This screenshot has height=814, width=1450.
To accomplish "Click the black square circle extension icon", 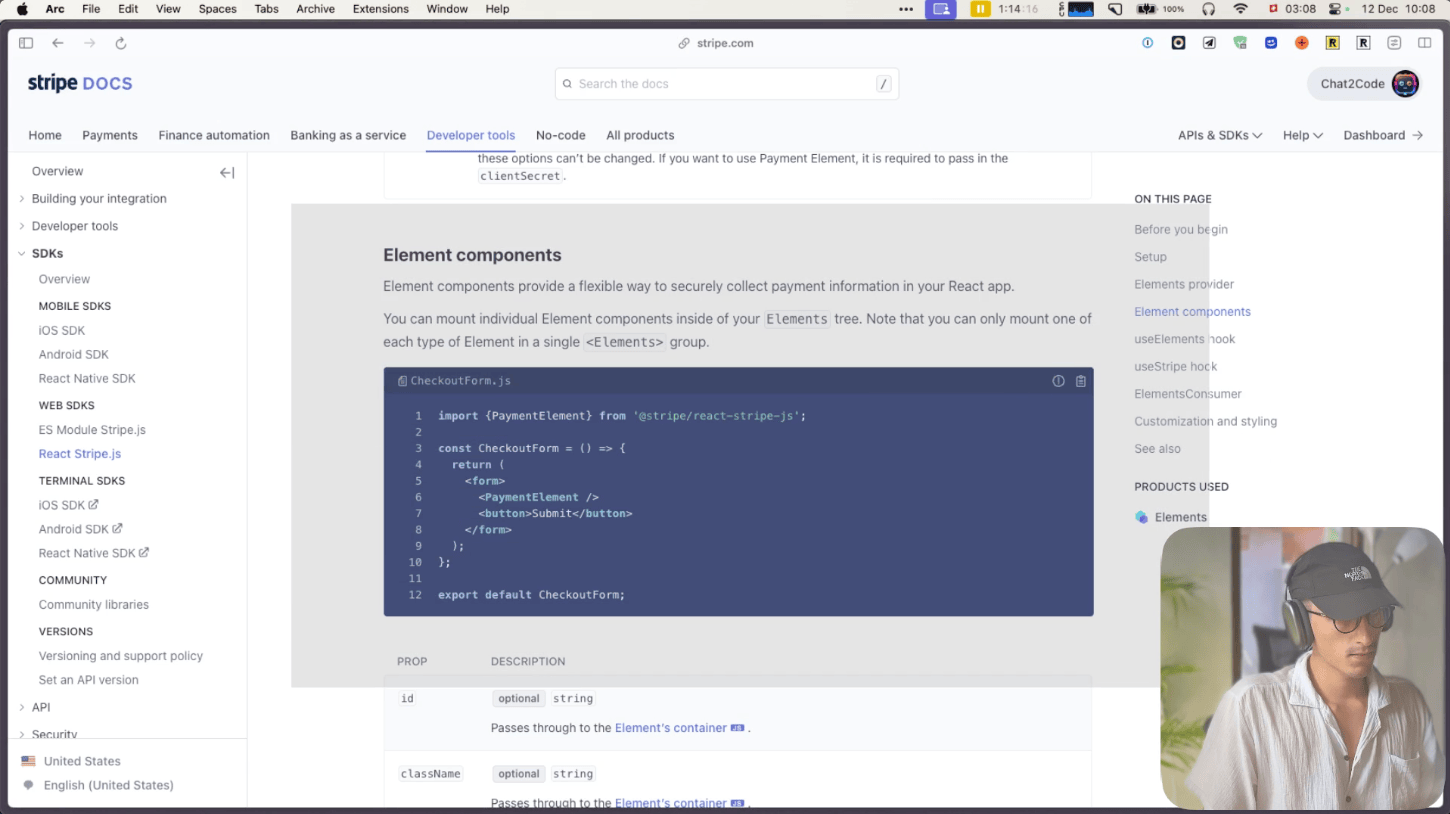I will [x=1179, y=43].
